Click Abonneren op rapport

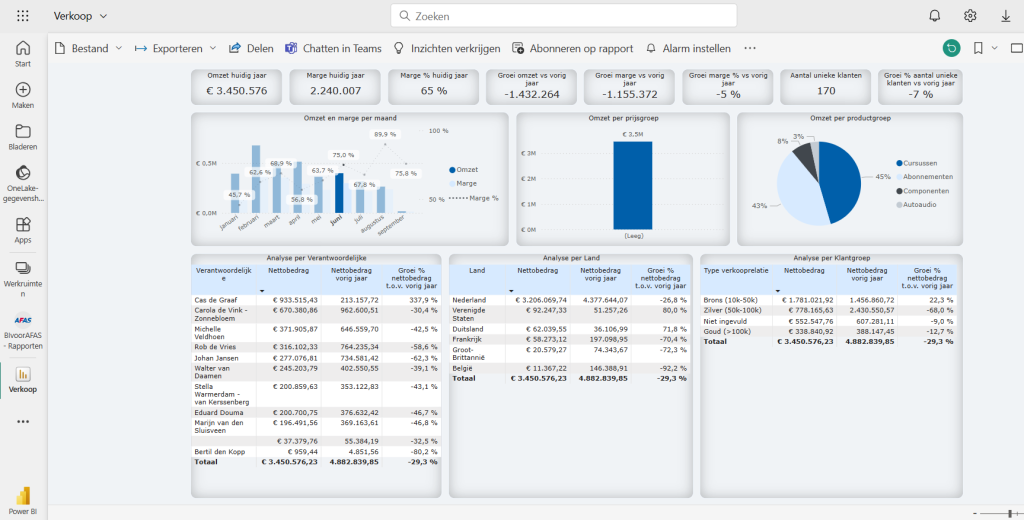[572, 48]
